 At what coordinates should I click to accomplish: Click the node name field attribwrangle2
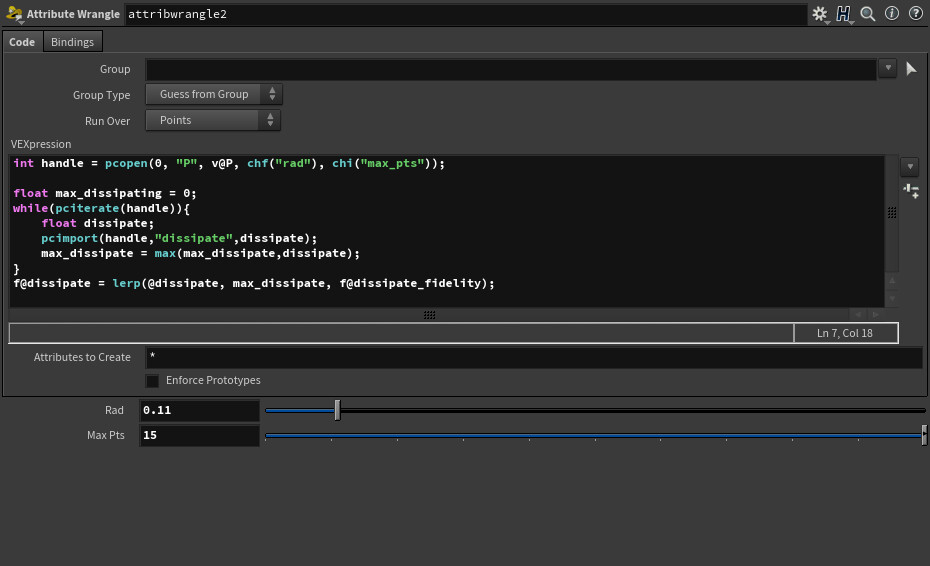tap(466, 14)
